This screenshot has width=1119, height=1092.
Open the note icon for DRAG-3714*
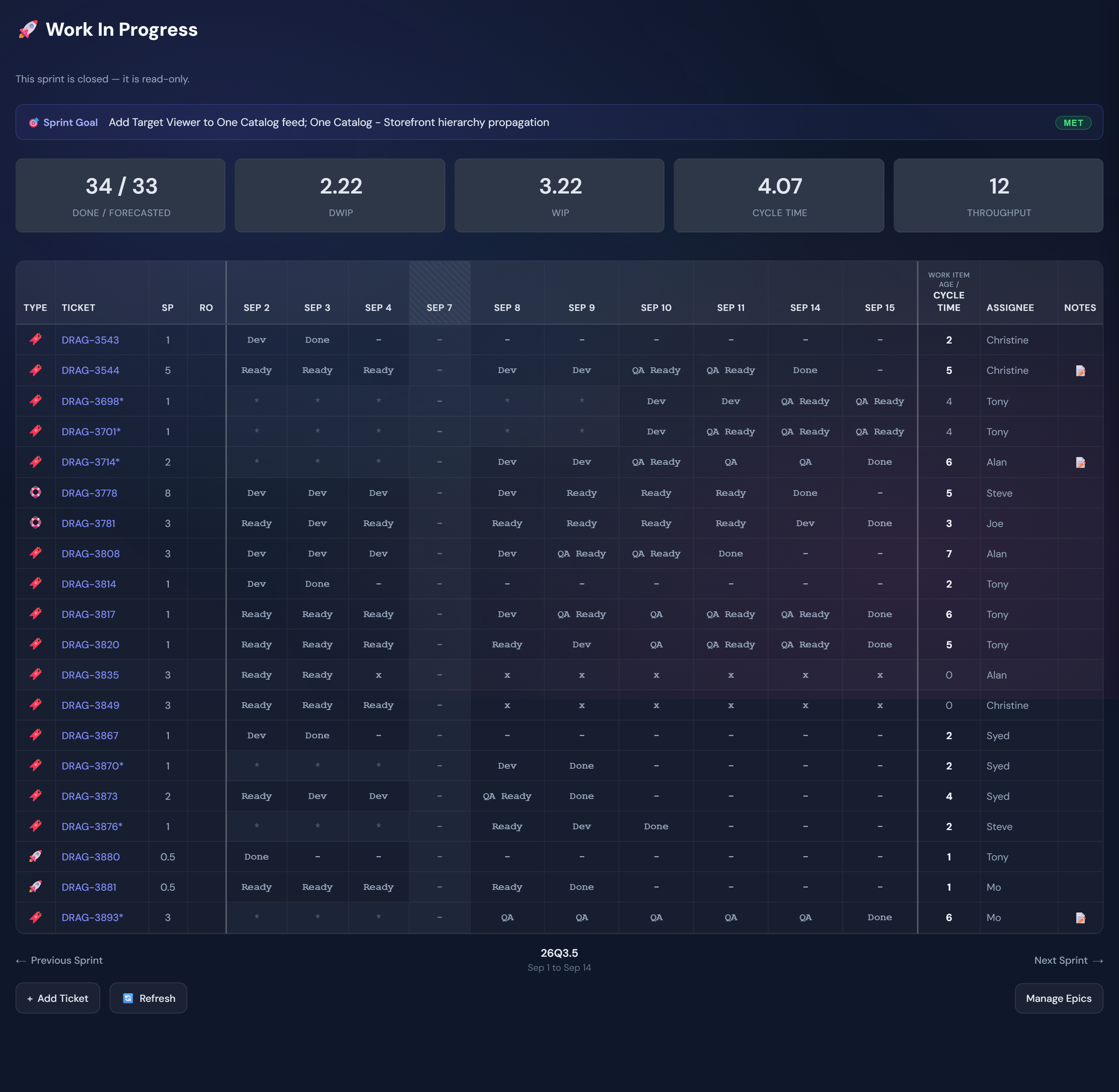click(x=1080, y=462)
